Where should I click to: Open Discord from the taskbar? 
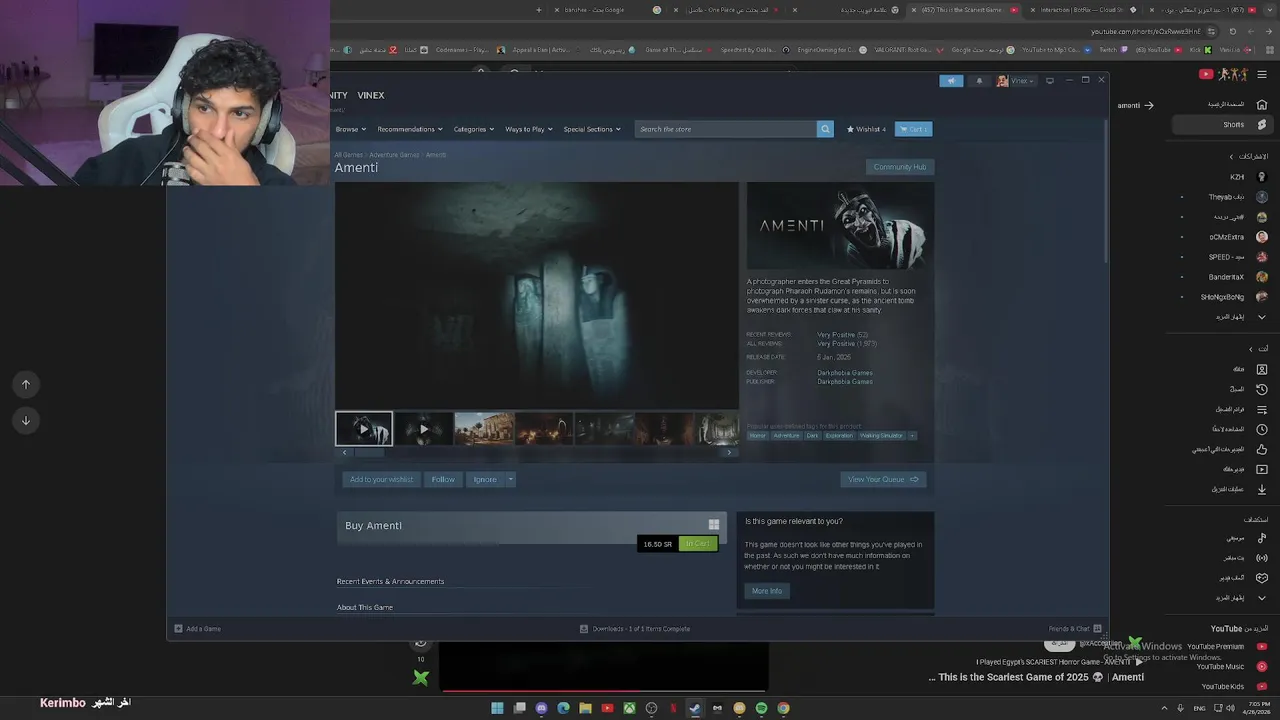point(541,708)
